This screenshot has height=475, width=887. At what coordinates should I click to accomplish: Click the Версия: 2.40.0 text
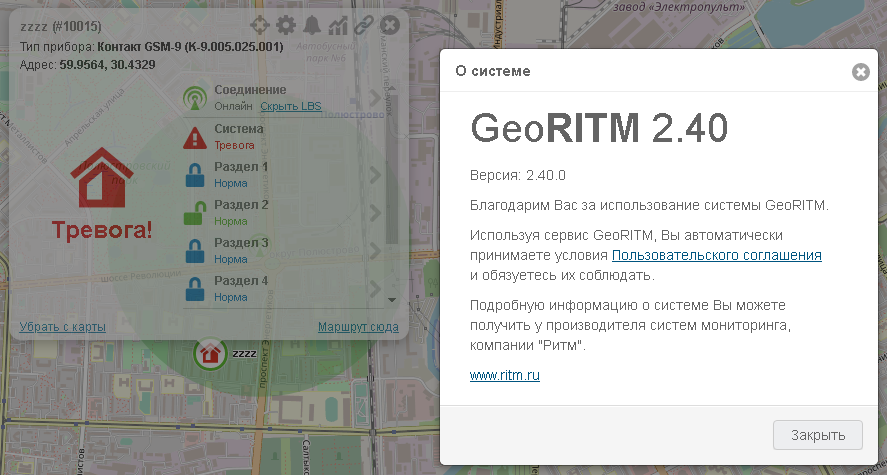coord(518,175)
